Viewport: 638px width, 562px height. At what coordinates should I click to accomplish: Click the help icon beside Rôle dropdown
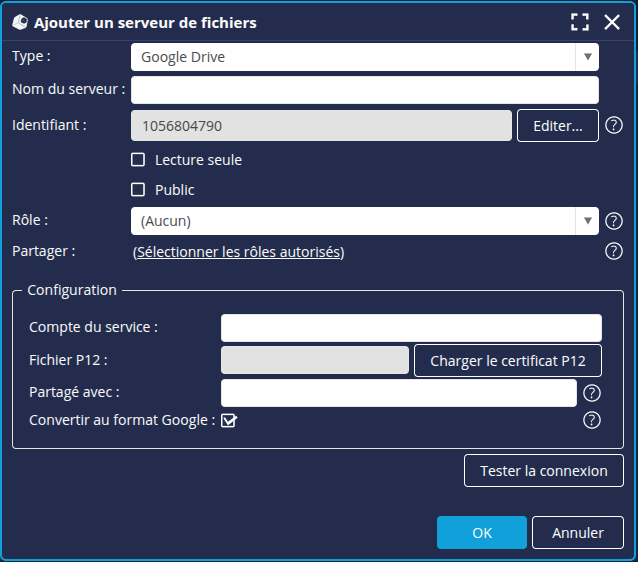coord(615,221)
